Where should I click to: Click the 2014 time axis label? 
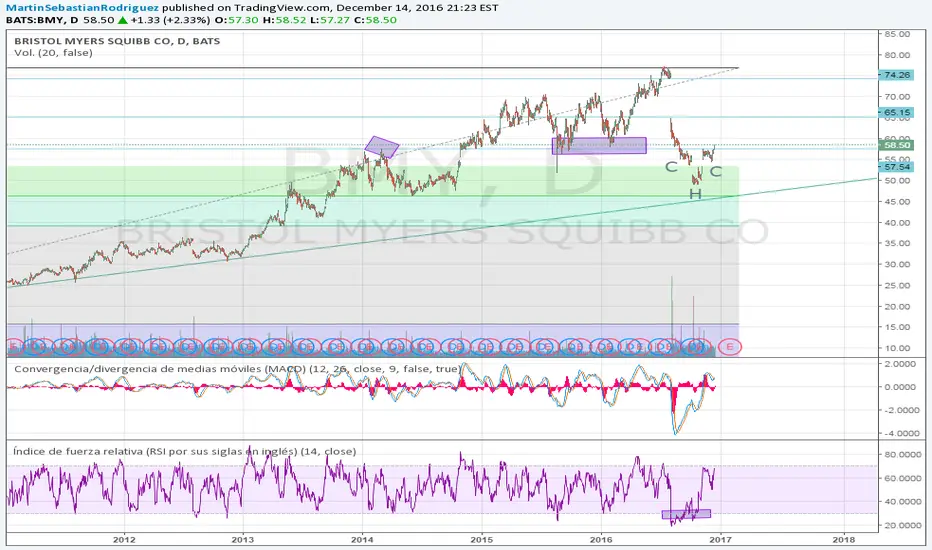[362, 540]
